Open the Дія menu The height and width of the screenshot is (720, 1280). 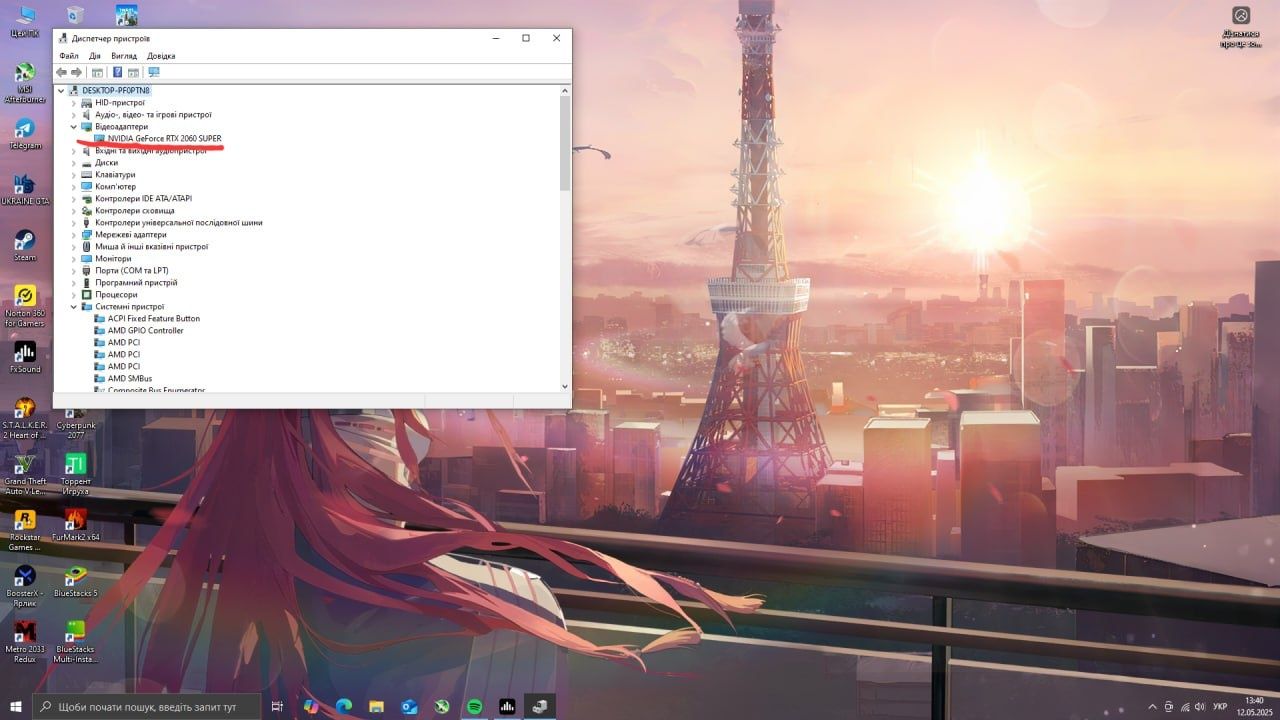pyautogui.click(x=95, y=56)
